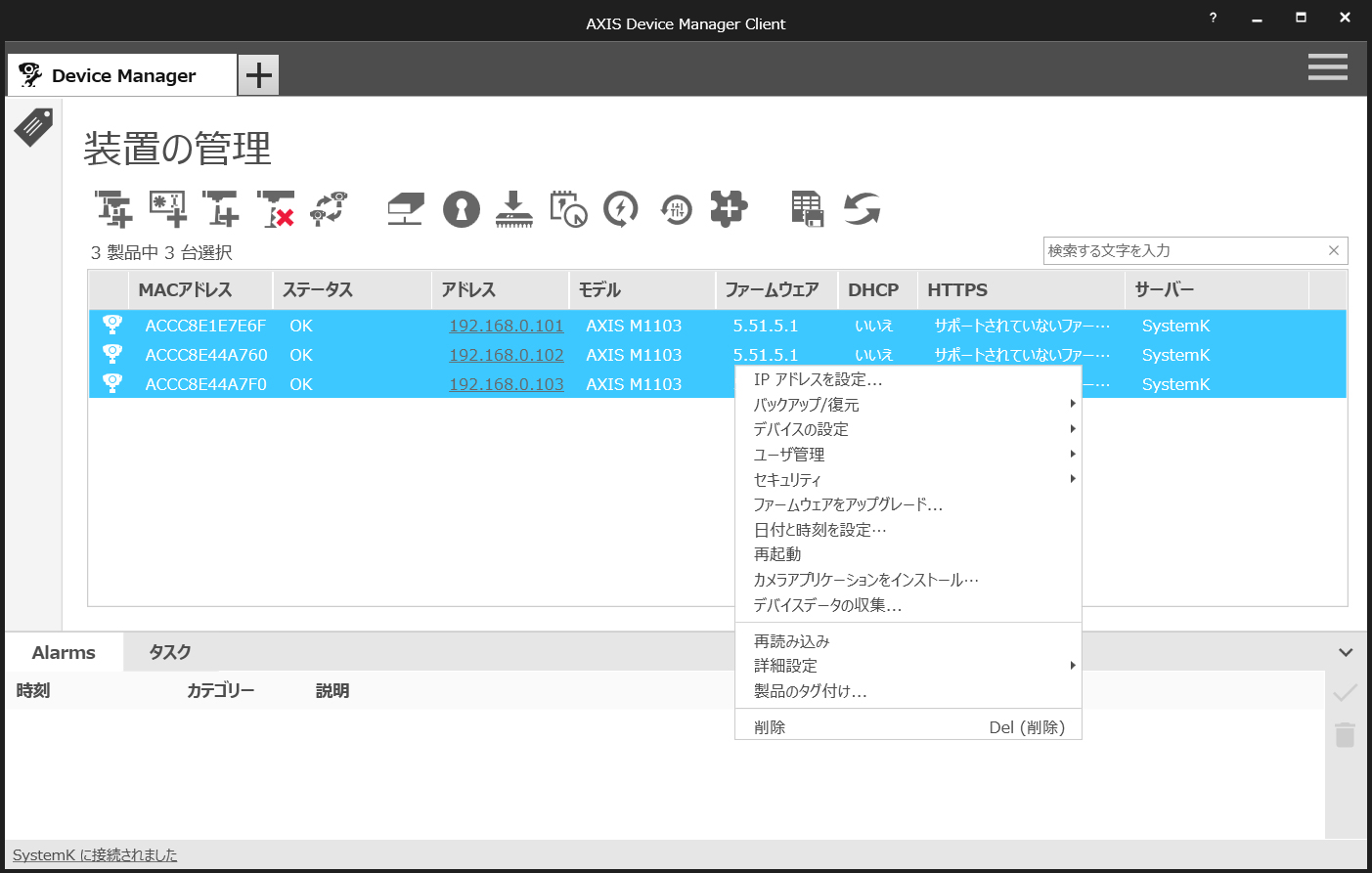The image size is (1372, 873).
Task: Click the install application puzzle icon
Action: point(729,209)
